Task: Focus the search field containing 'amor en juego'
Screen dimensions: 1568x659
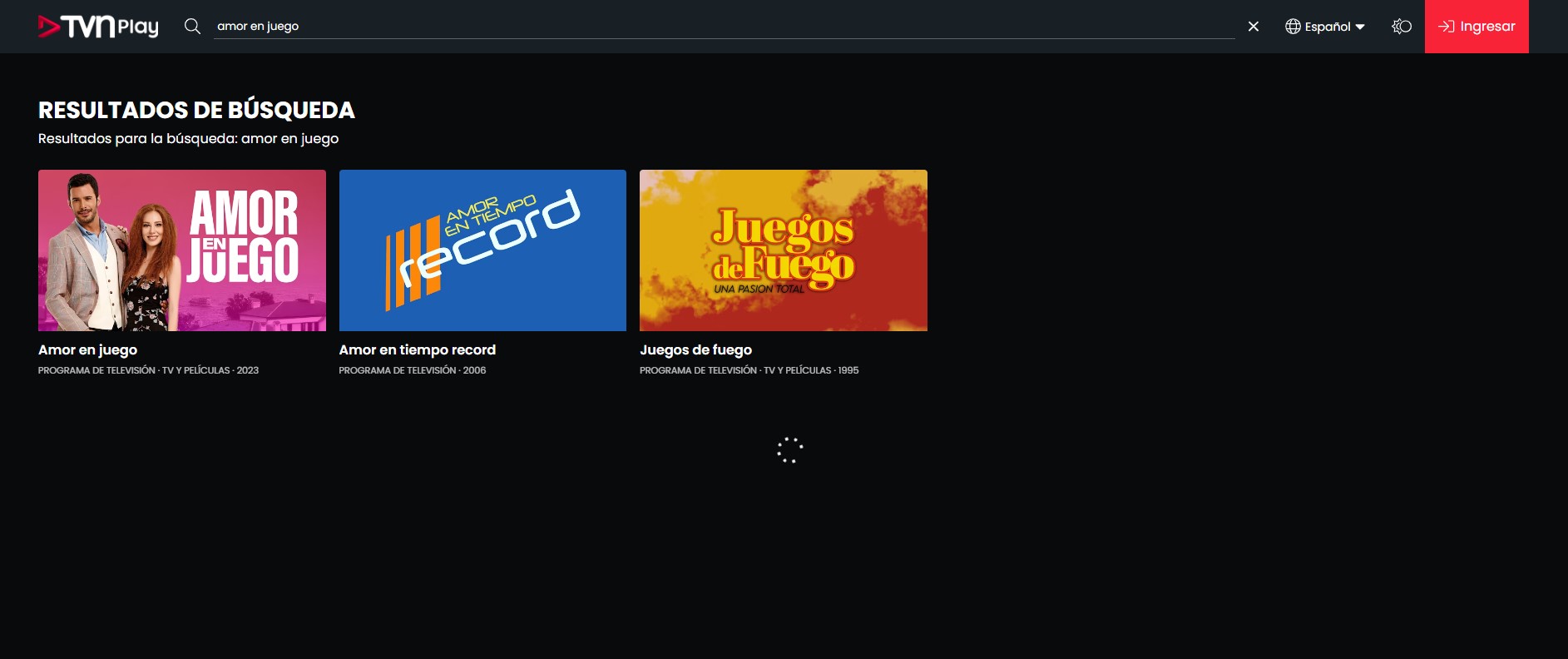Action: pyautogui.click(x=724, y=27)
